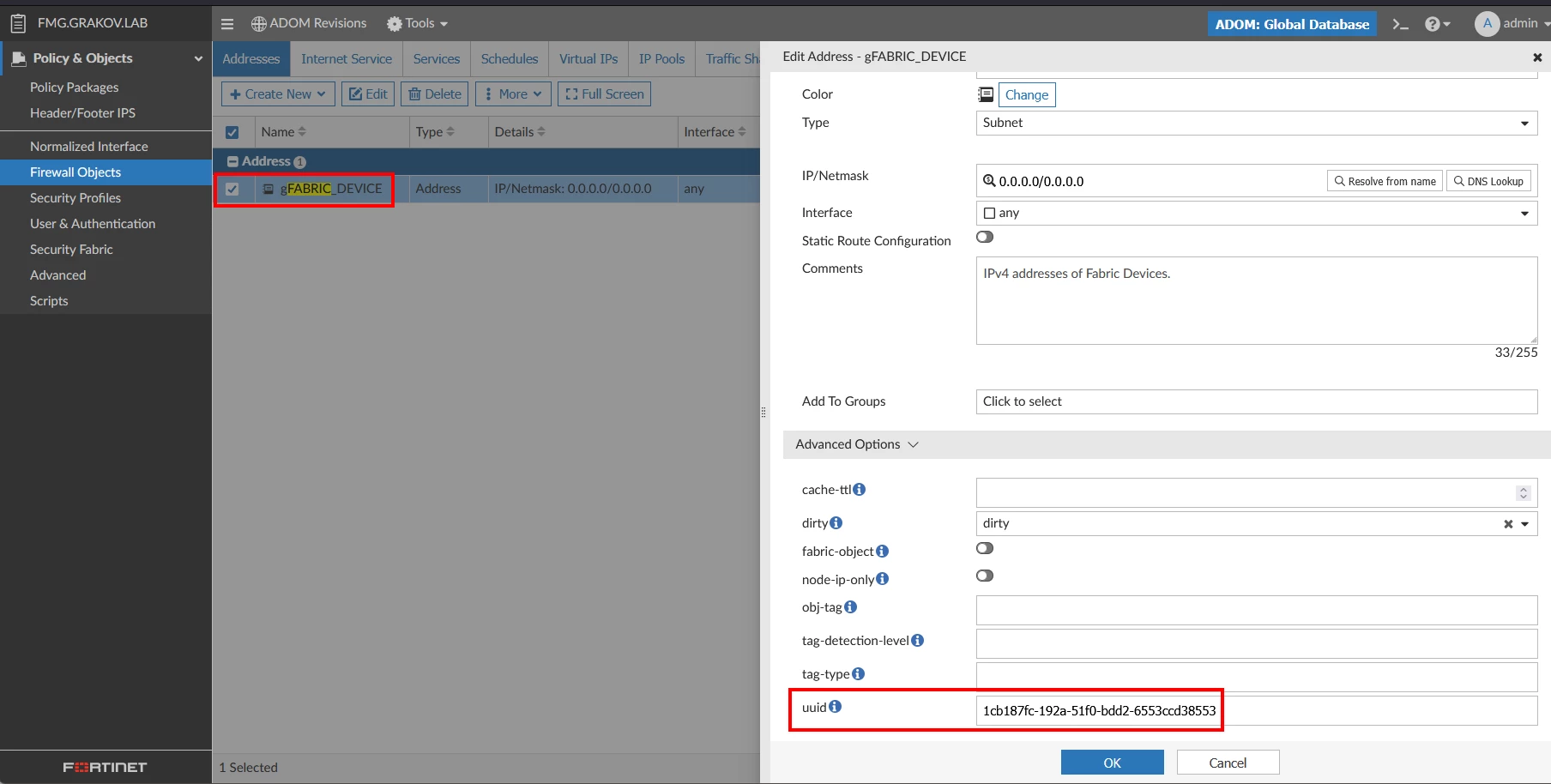Switch to the Addresses tab
The height and width of the screenshot is (784, 1551).
[251, 59]
